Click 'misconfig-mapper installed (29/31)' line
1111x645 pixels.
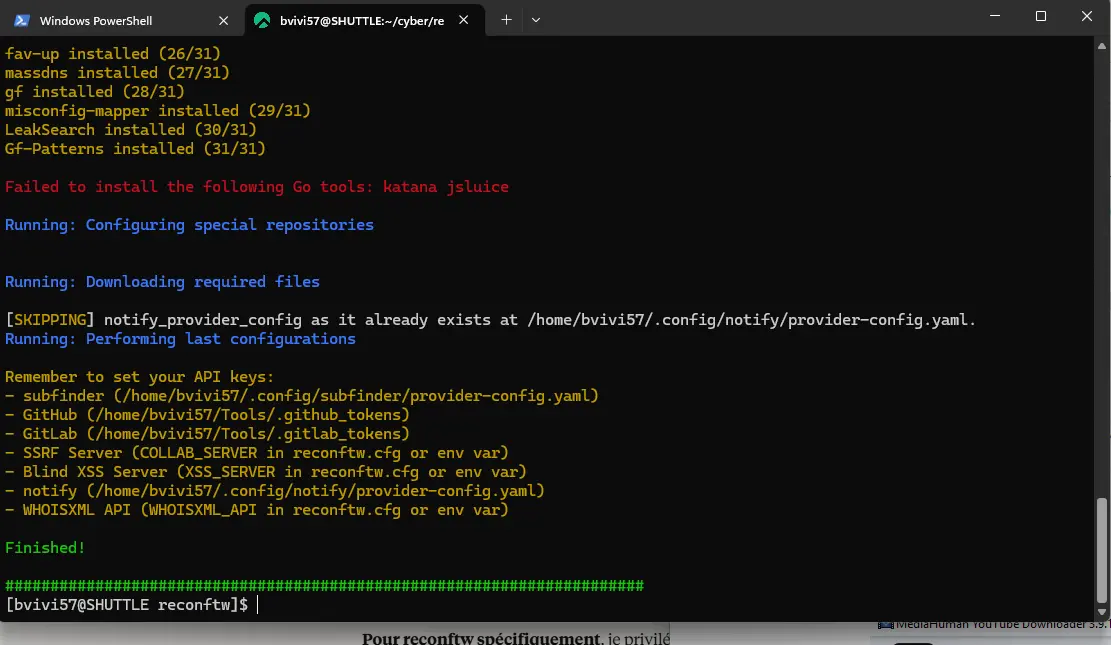click(x=157, y=111)
